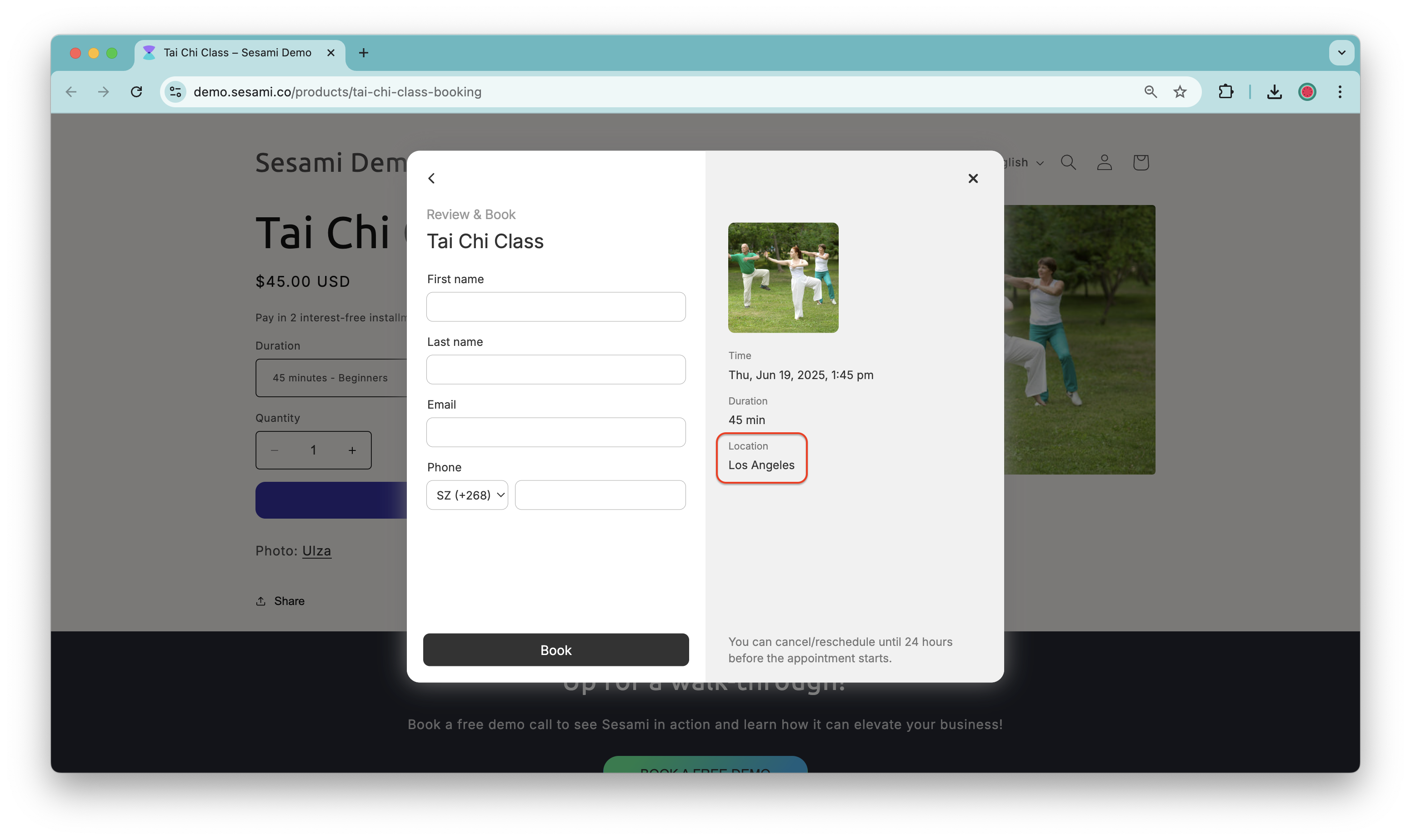Open a new browser tab

pos(363,53)
